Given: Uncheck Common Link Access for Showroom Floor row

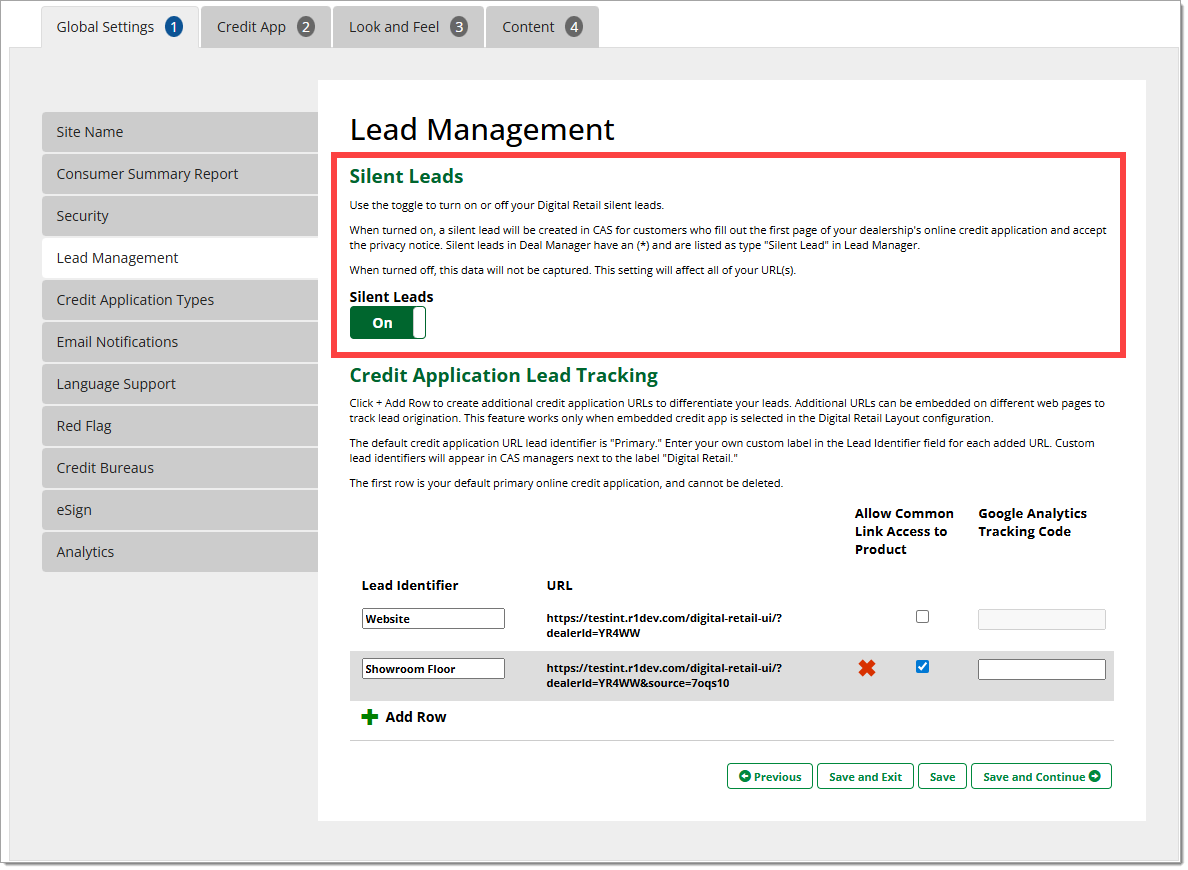Looking at the screenshot, I should point(922,667).
